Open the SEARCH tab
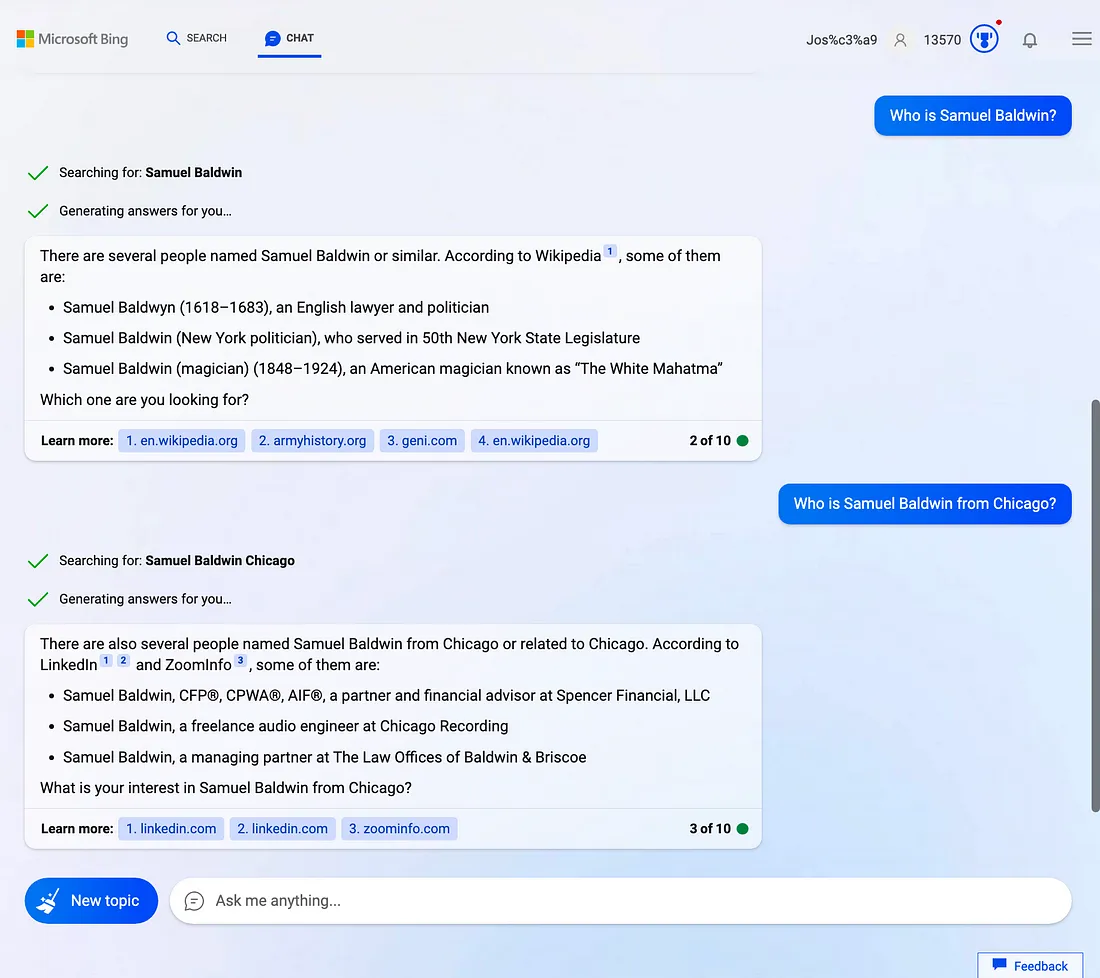The width and height of the screenshot is (1100, 978). click(x=196, y=38)
